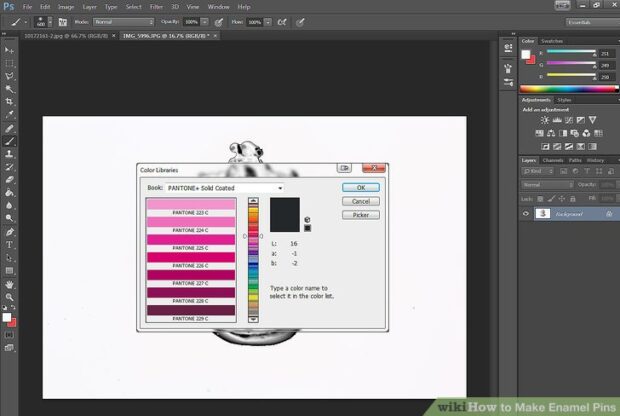The image size is (620, 416).
Task: Click the Color Balance adjustment icon
Action: tap(551, 133)
